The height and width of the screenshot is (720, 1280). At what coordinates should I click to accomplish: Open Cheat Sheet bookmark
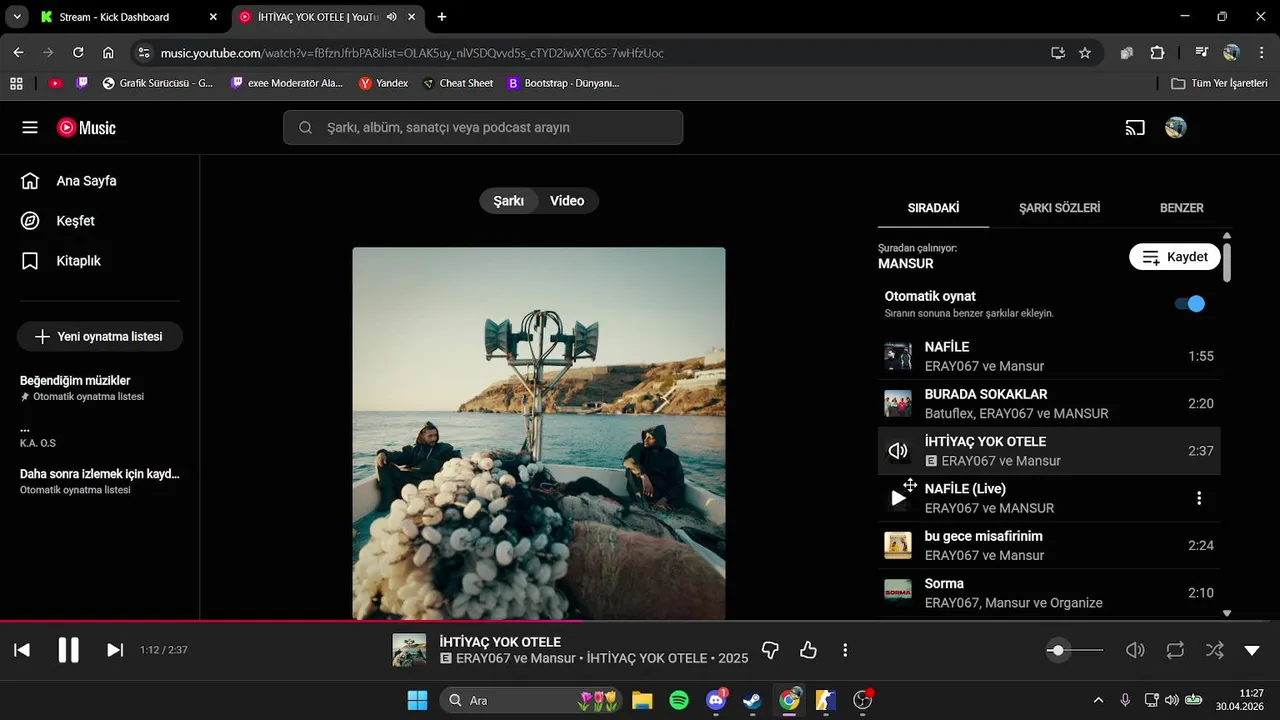(x=458, y=83)
